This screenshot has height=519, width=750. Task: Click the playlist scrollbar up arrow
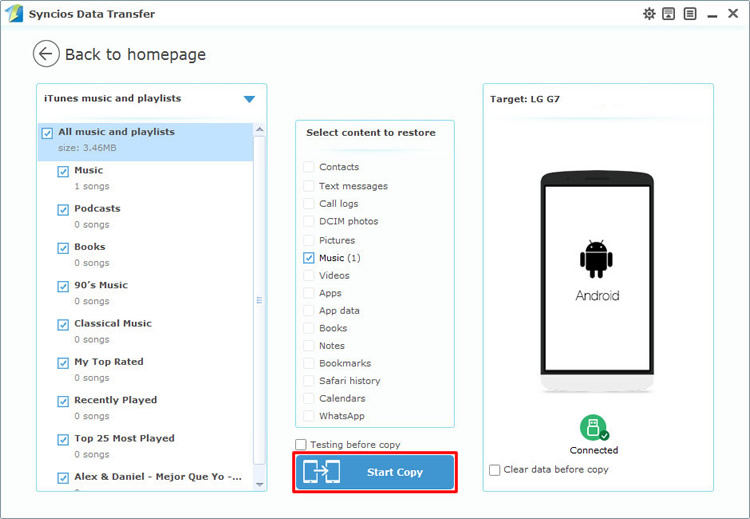click(x=259, y=129)
